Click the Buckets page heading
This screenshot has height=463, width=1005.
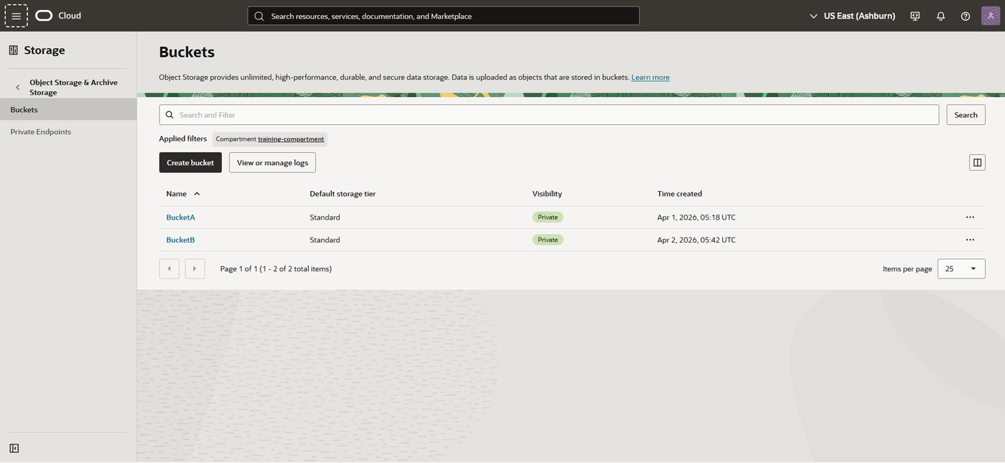187,52
